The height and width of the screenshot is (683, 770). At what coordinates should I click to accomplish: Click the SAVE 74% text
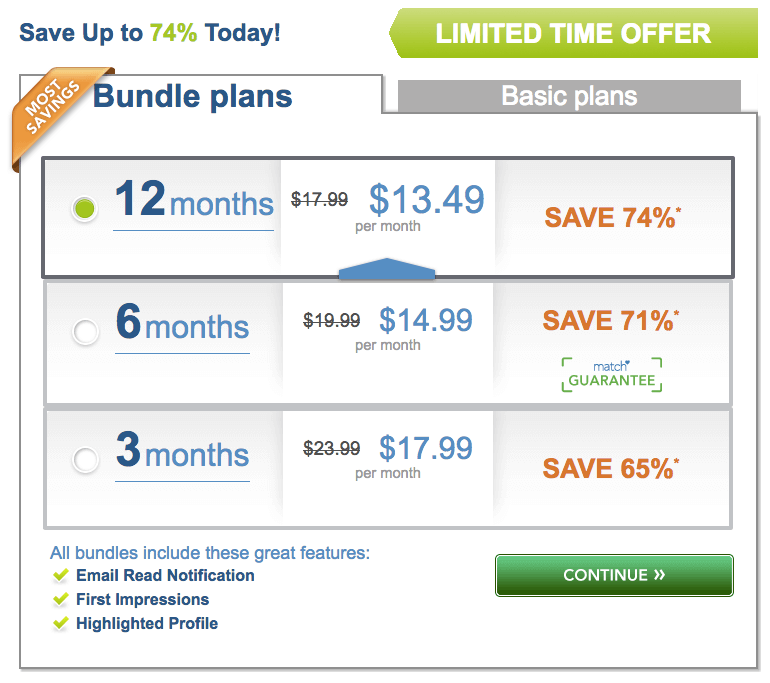pyautogui.click(x=613, y=217)
